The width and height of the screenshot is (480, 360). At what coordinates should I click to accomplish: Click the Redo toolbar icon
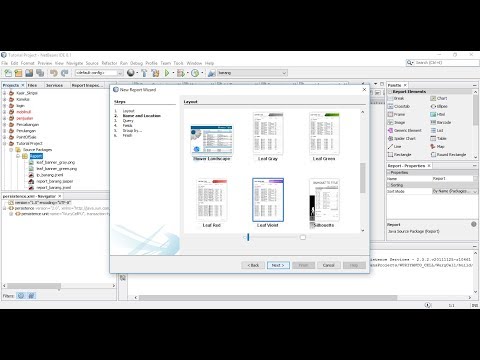(x=65, y=73)
